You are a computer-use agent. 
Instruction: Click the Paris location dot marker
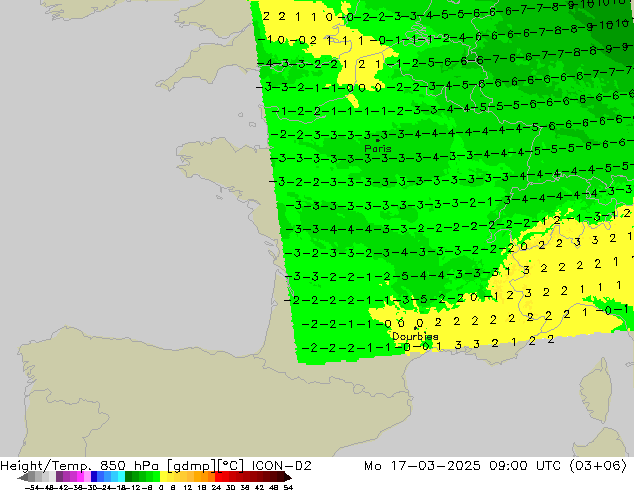(378, 140)
